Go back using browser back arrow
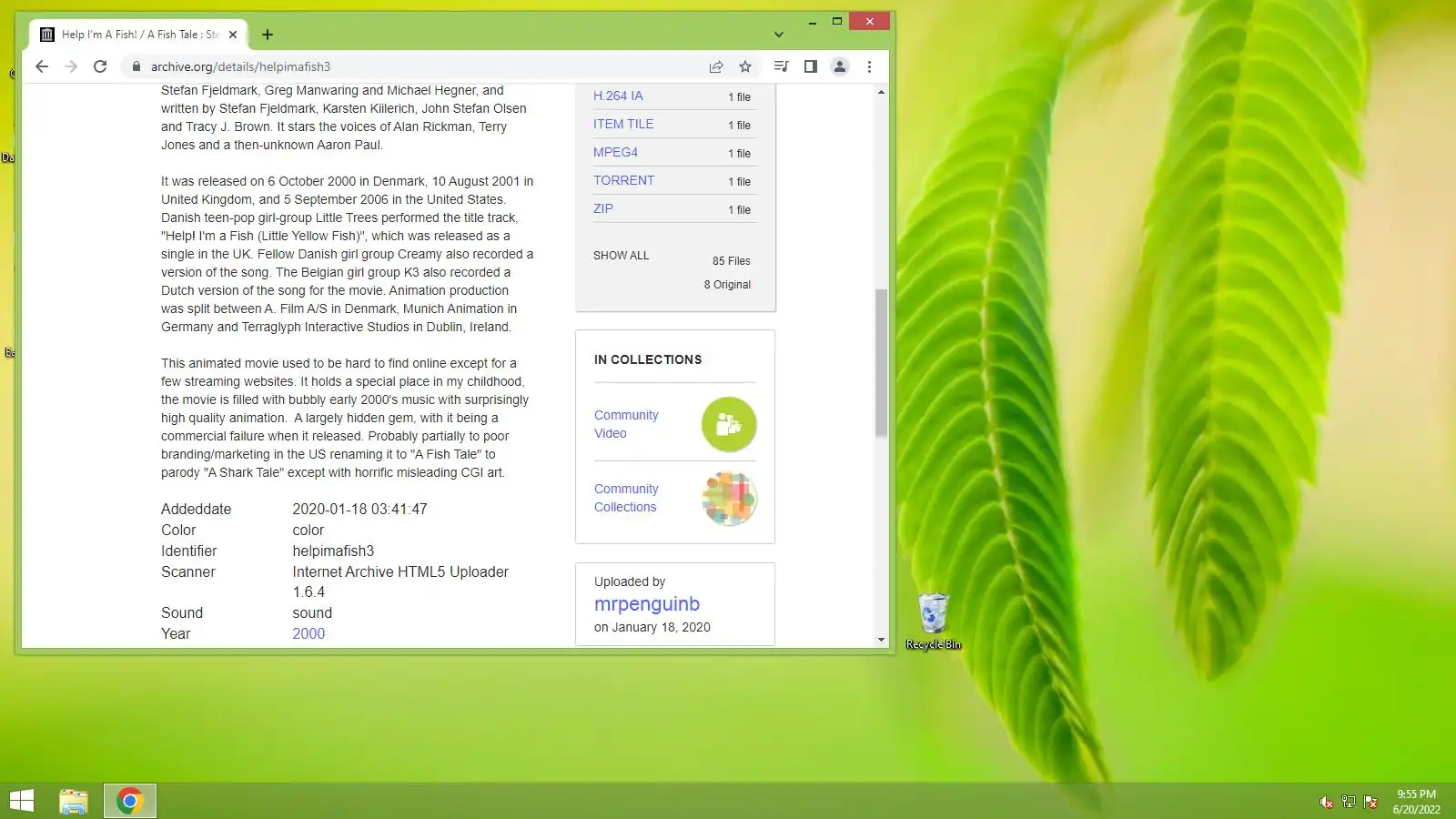The height and width of the screenshot is (819, 1456). pos(42,66)
